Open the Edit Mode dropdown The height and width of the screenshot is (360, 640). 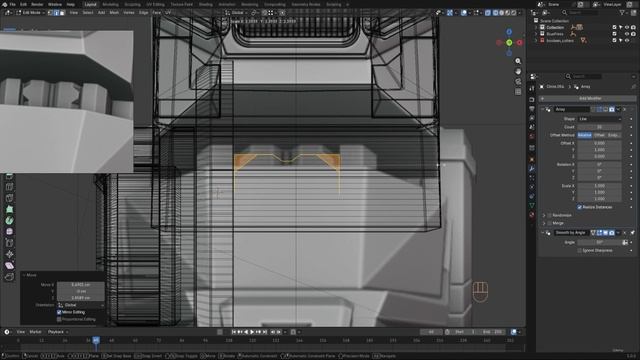point(31,13)
